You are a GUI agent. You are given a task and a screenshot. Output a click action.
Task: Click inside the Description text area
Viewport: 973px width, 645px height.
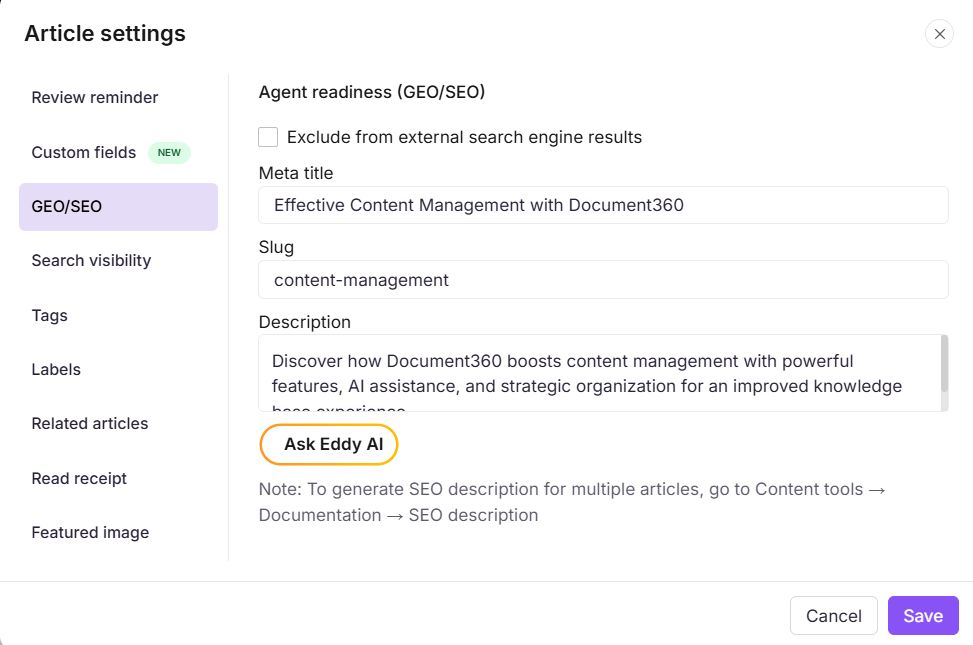click(599, 373)
